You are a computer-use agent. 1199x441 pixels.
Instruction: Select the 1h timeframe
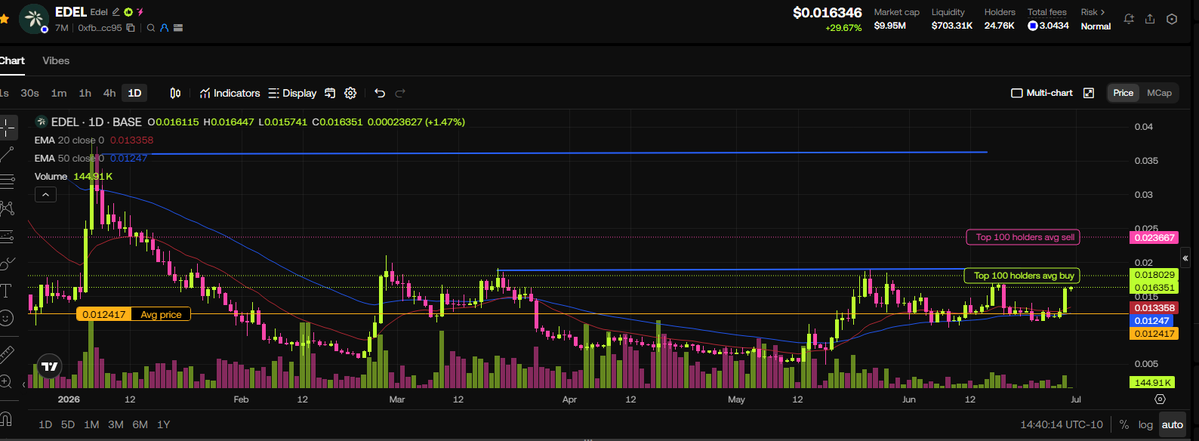point(85,93)
